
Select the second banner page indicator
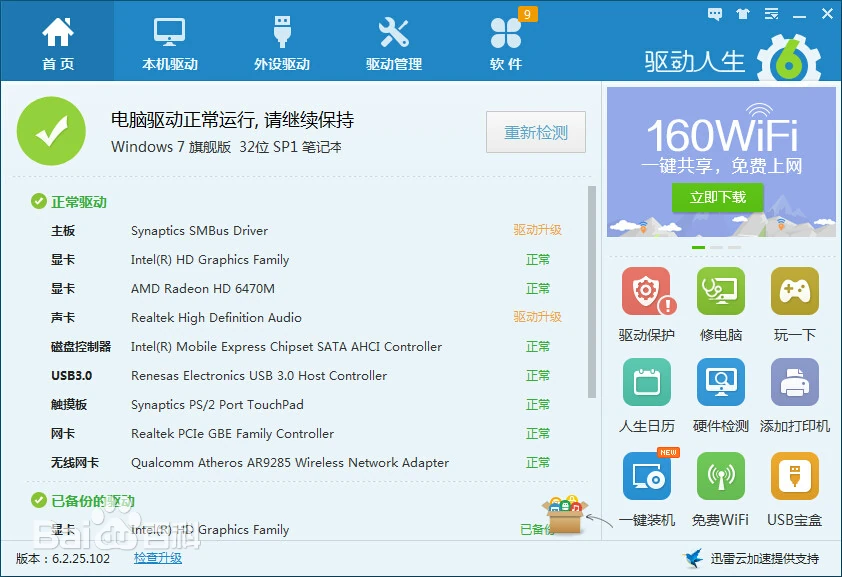click(x=716, y=247)
